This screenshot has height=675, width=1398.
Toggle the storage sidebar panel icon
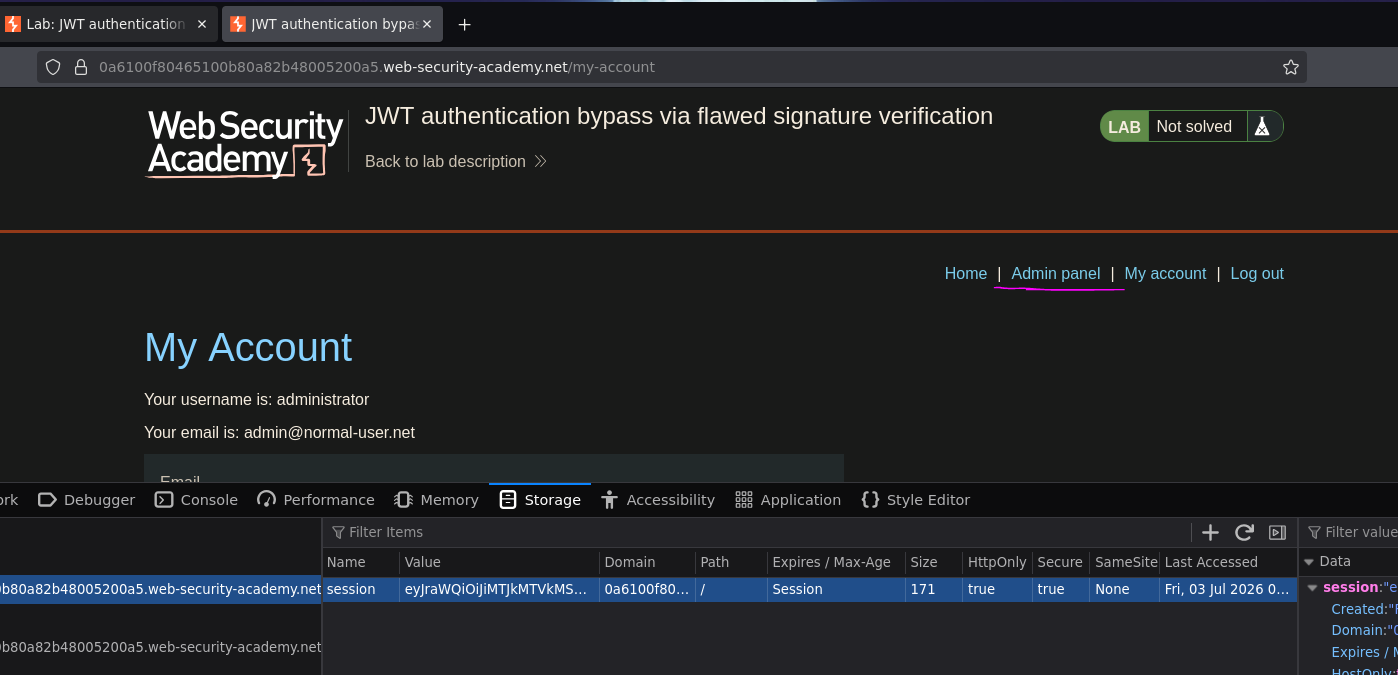(x=1277, y=532)
